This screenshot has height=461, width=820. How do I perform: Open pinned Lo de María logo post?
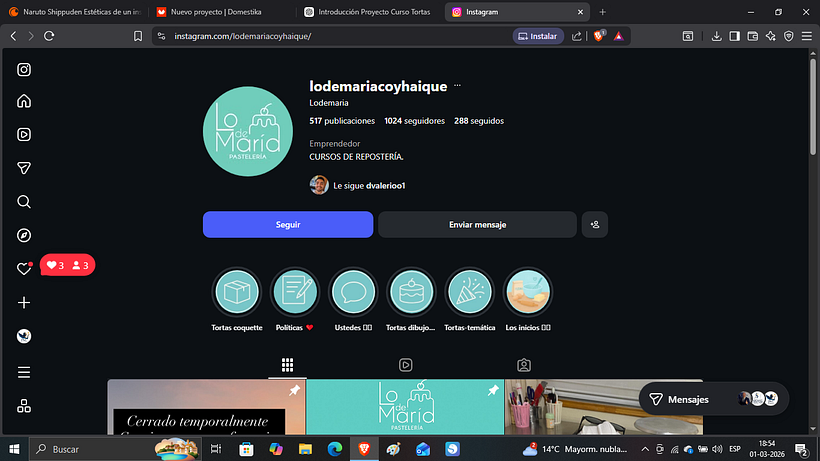tap(405, 407)
